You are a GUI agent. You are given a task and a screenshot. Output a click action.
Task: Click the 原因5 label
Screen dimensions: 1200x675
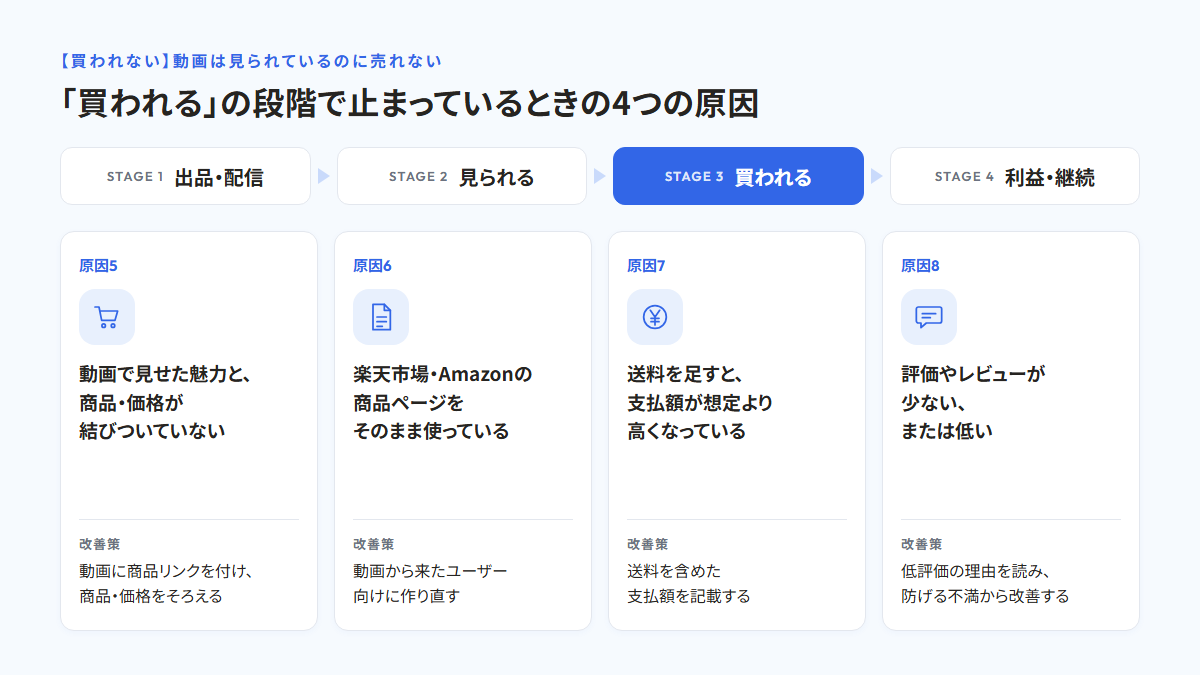point(99,266)
